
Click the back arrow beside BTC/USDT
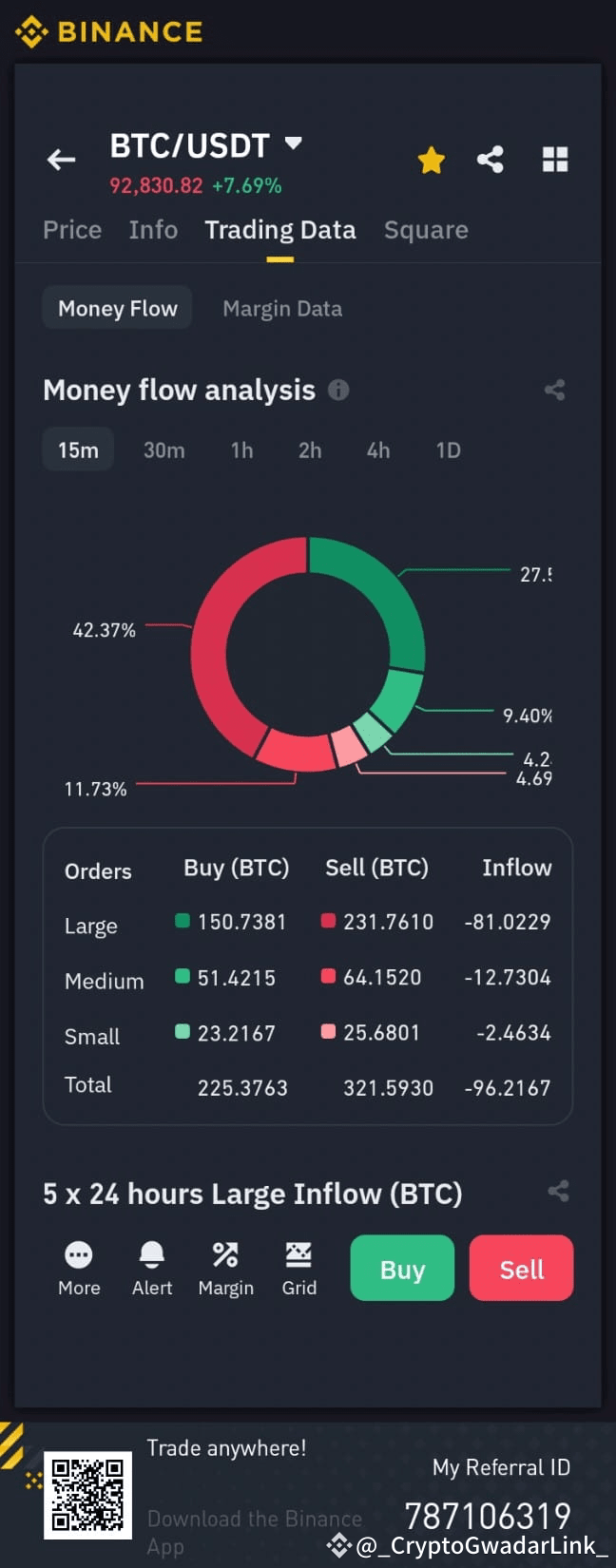pyautogui.click(x=61, y=160)
